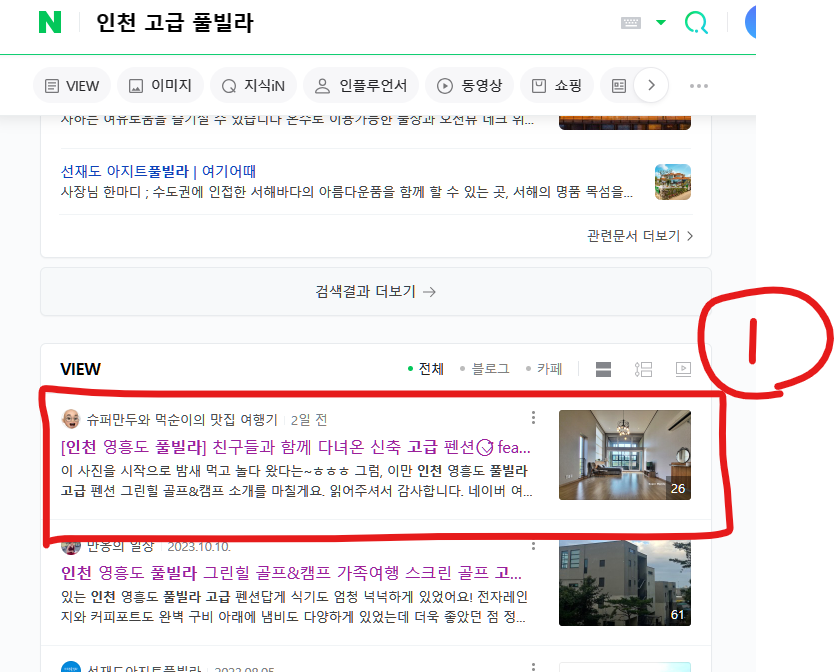Open the blue profile avatar

[750, 22]
